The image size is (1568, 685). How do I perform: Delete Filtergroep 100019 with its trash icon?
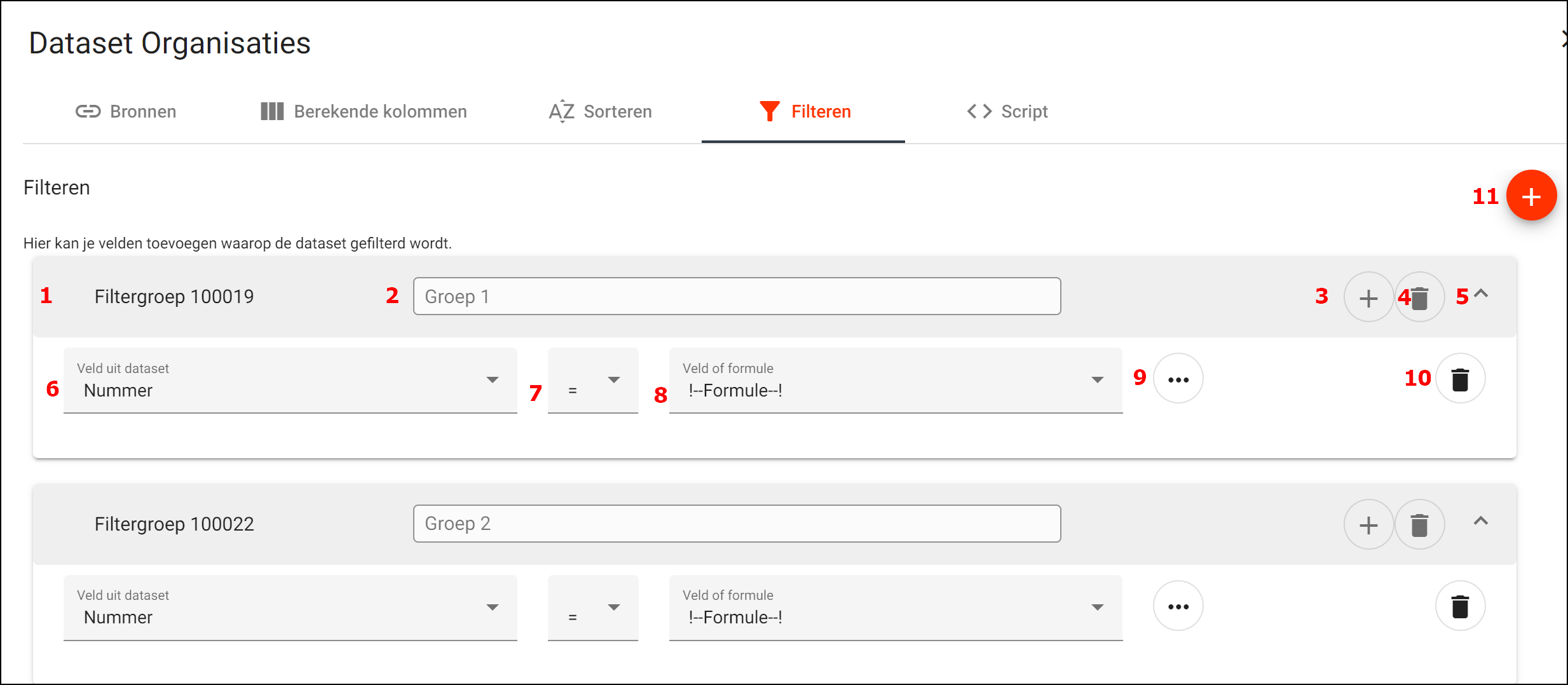point(1420,297)
